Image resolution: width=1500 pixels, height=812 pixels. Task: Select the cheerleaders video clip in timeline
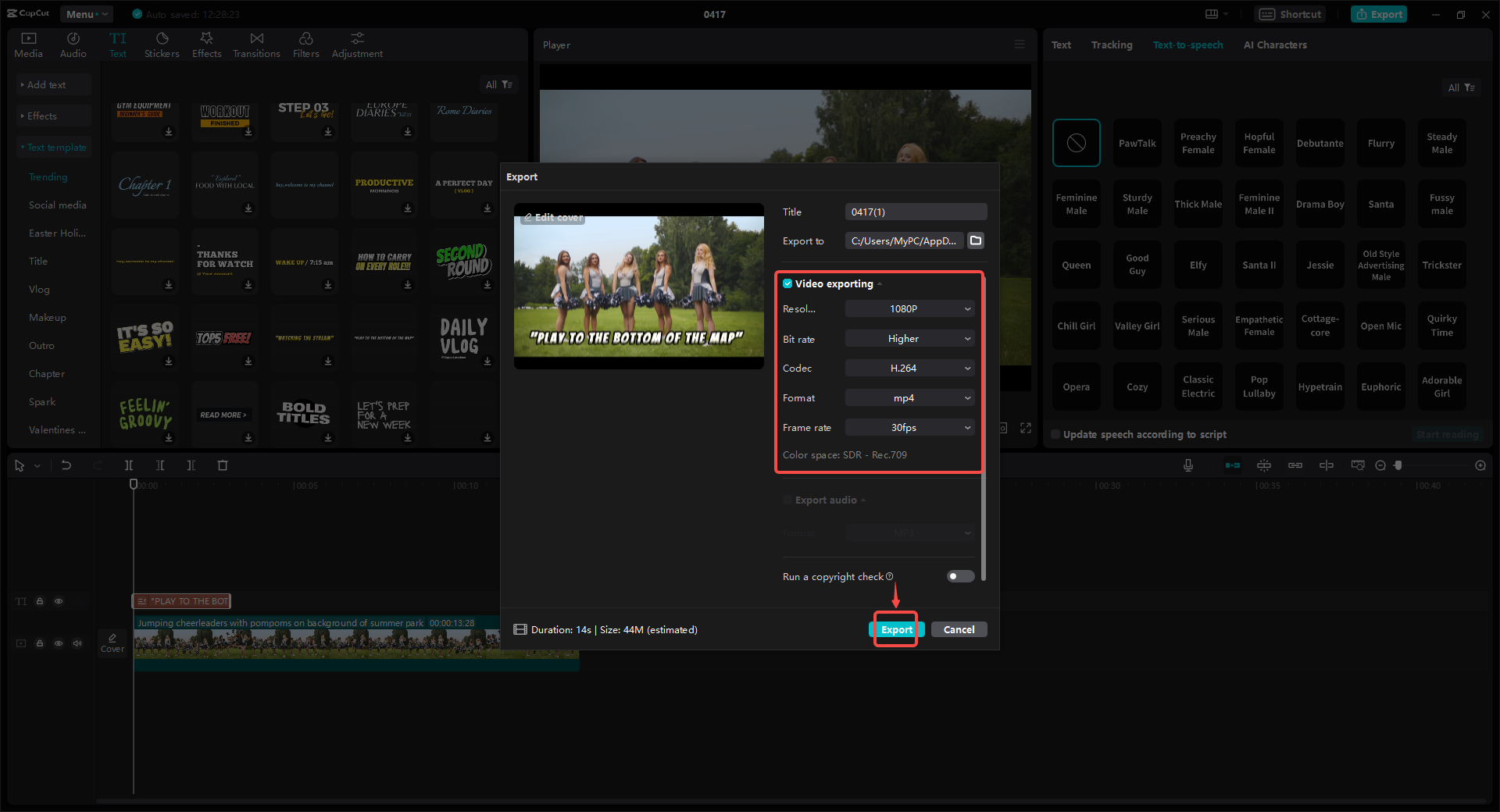[356, 643]
